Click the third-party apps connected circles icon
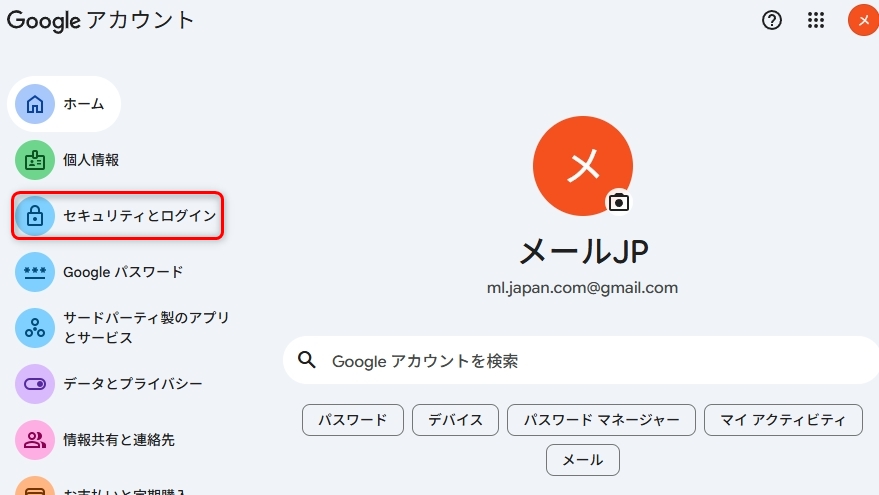This screenshot has width=879, height=495. 35,328
